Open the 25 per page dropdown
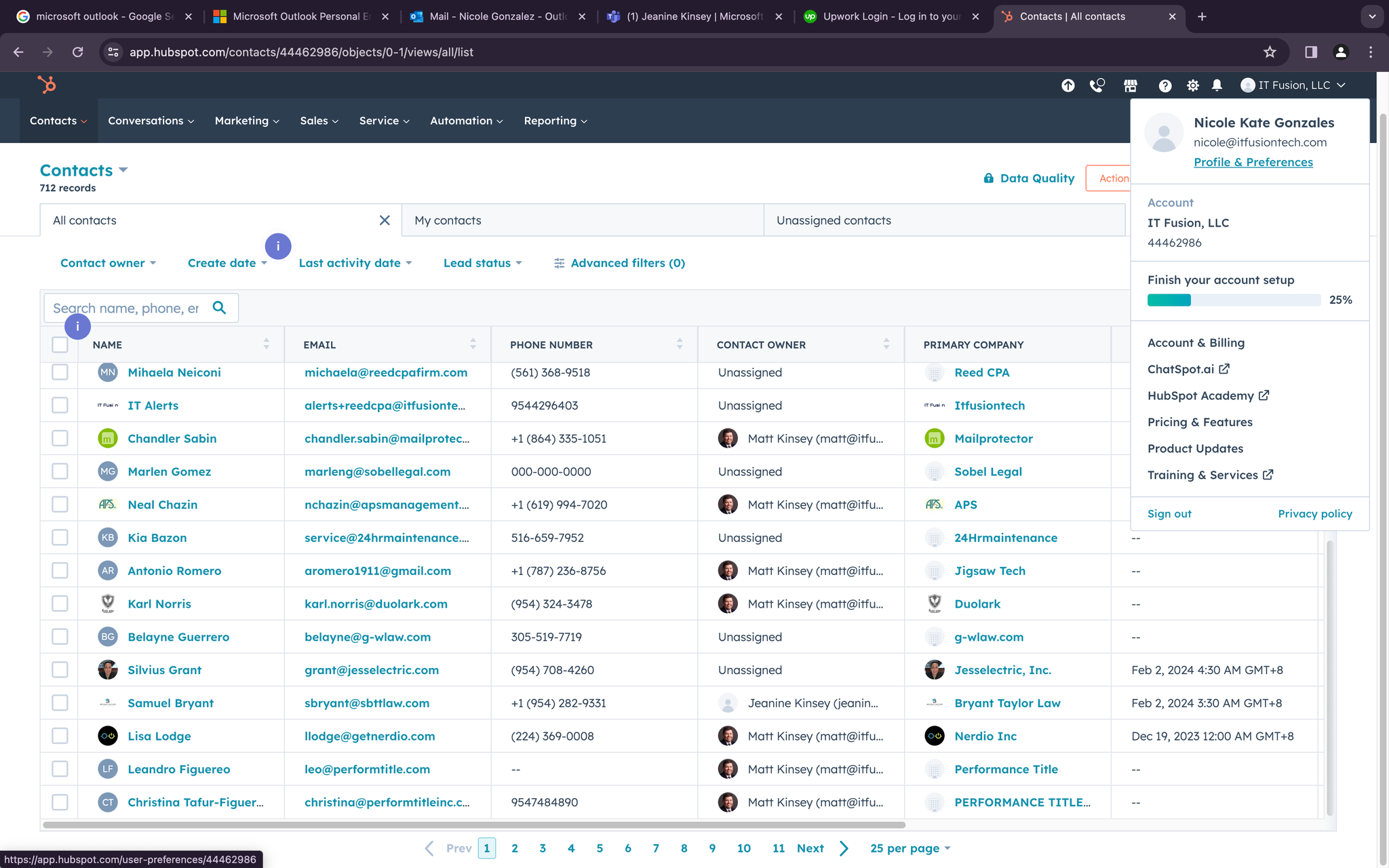This screenshot has width=1389, height=868. [910, 848]
